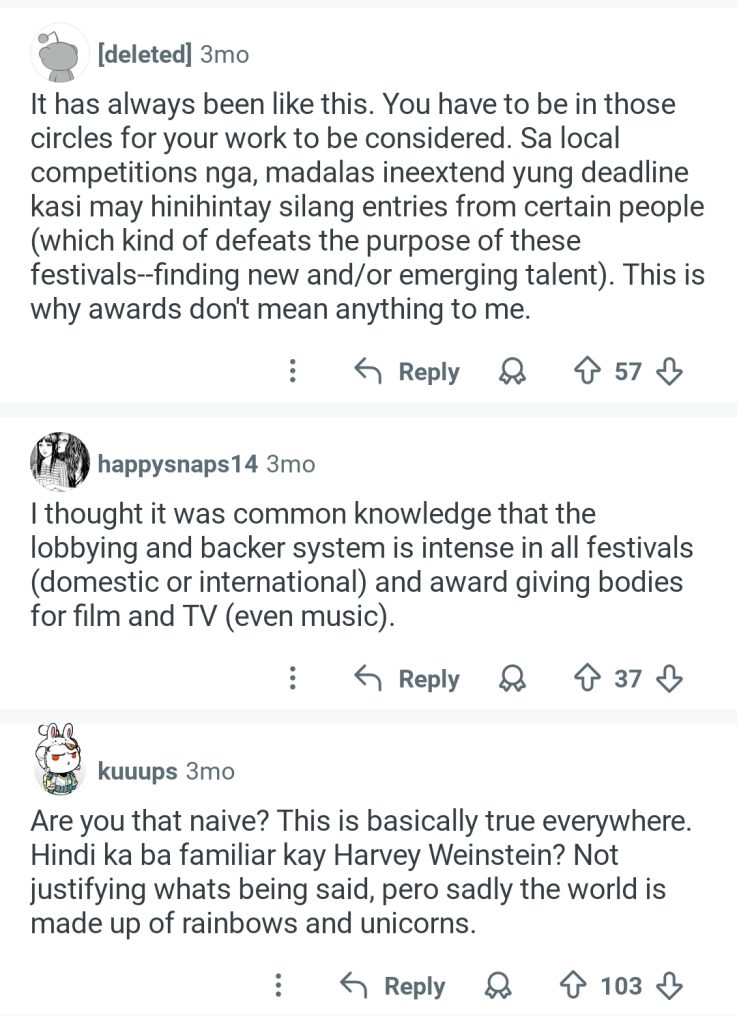Give an award to kuuups' comment

[498, 986]
